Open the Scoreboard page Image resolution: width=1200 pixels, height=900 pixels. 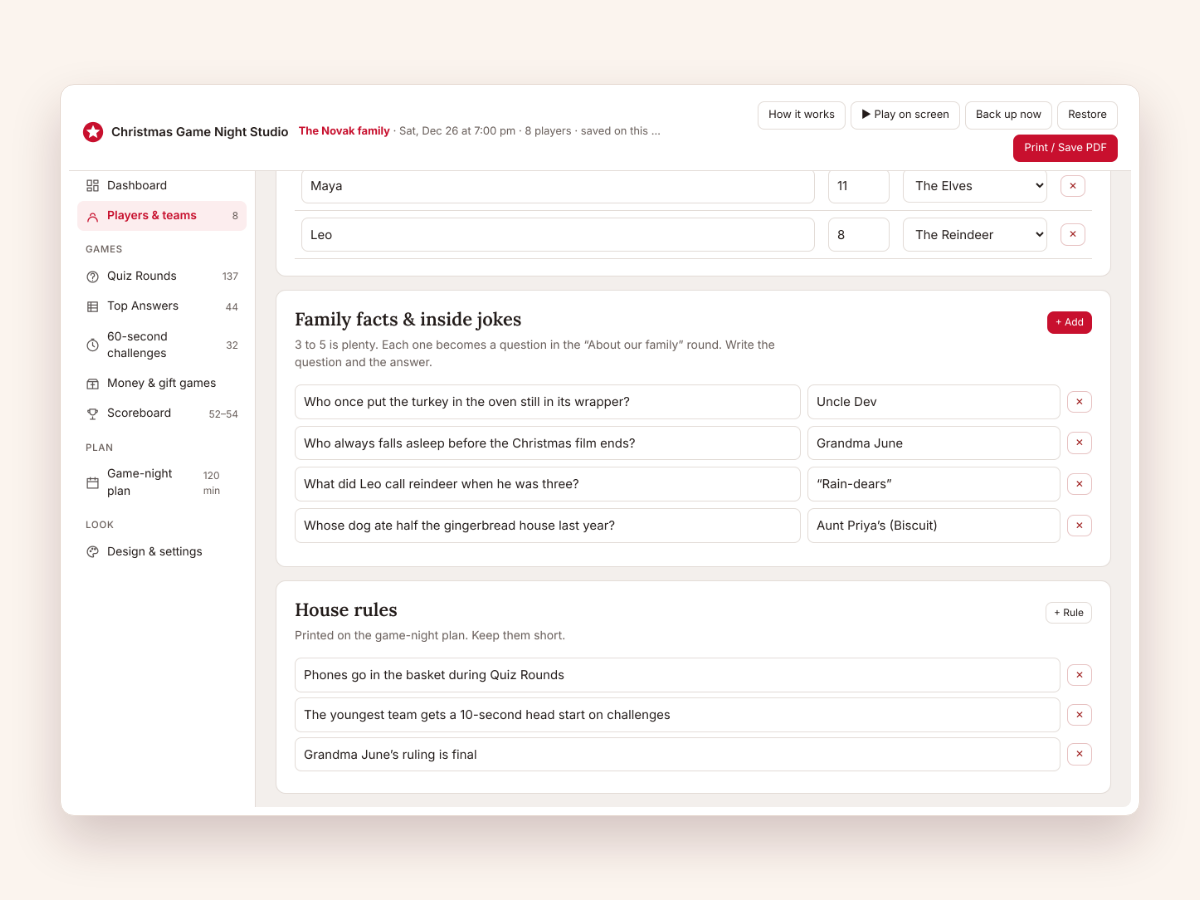click(x=162, y=413)
